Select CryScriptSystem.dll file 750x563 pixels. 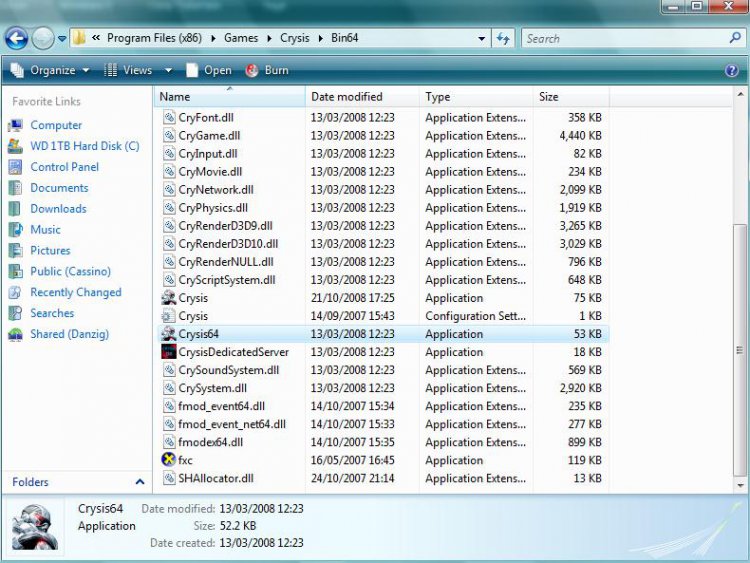227,280
